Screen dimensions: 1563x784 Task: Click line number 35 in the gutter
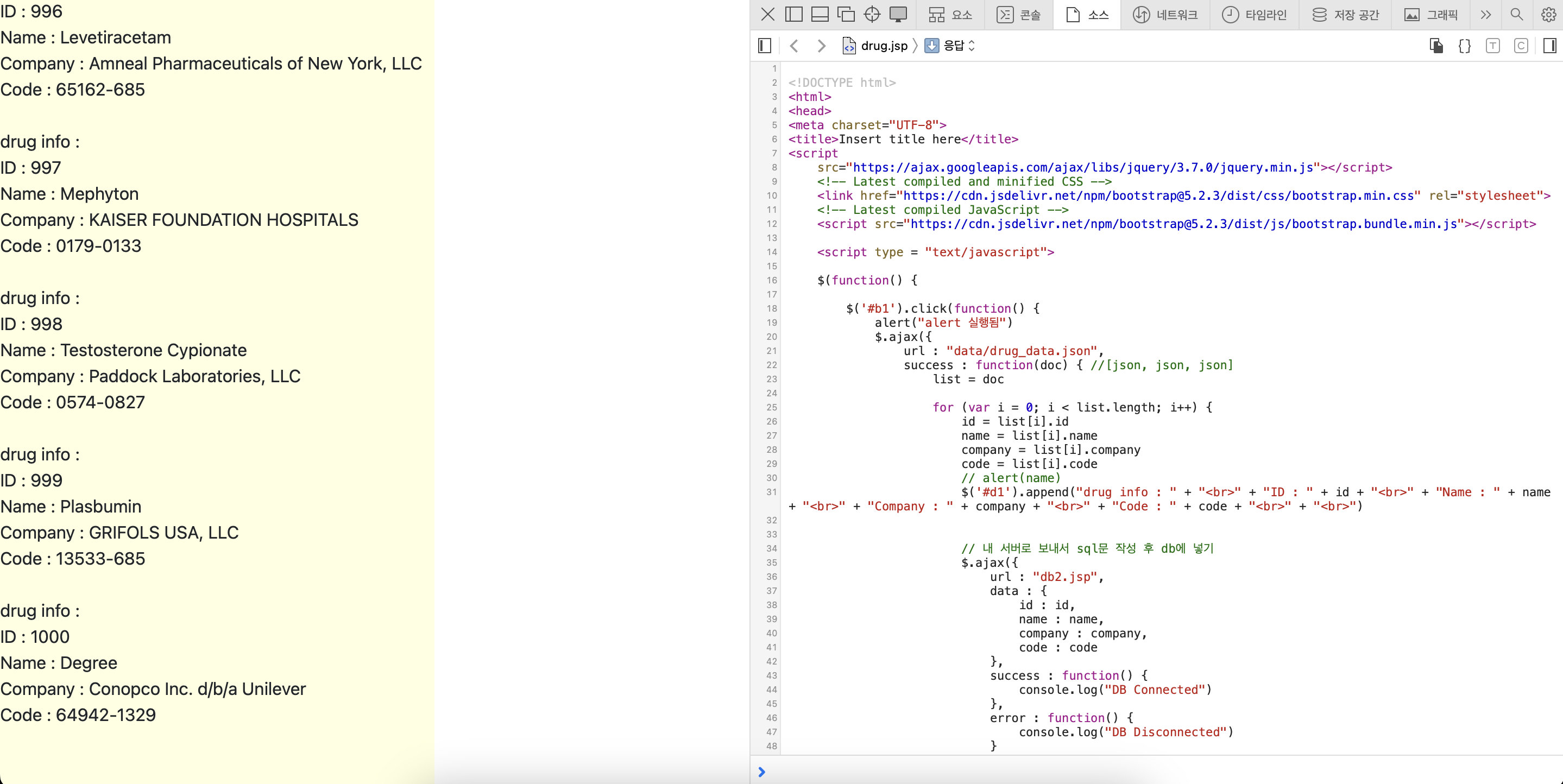point(771,562)
